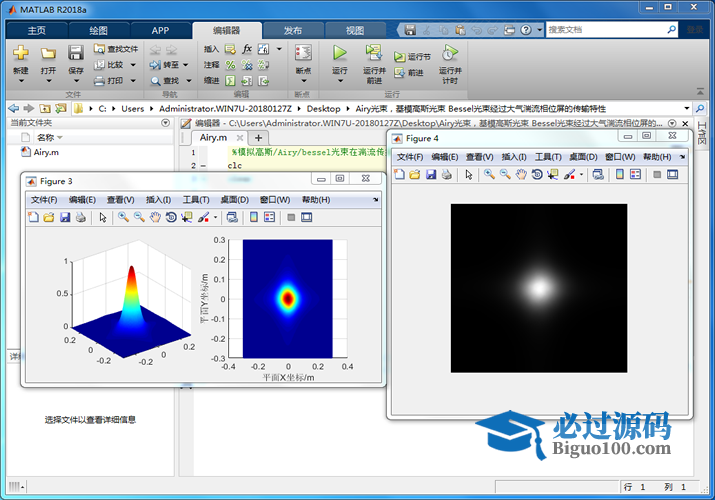Click link plot icon in Figure 4 toolbar
The width and height of the screenshot is (715, 500).
tap(598, 174)
